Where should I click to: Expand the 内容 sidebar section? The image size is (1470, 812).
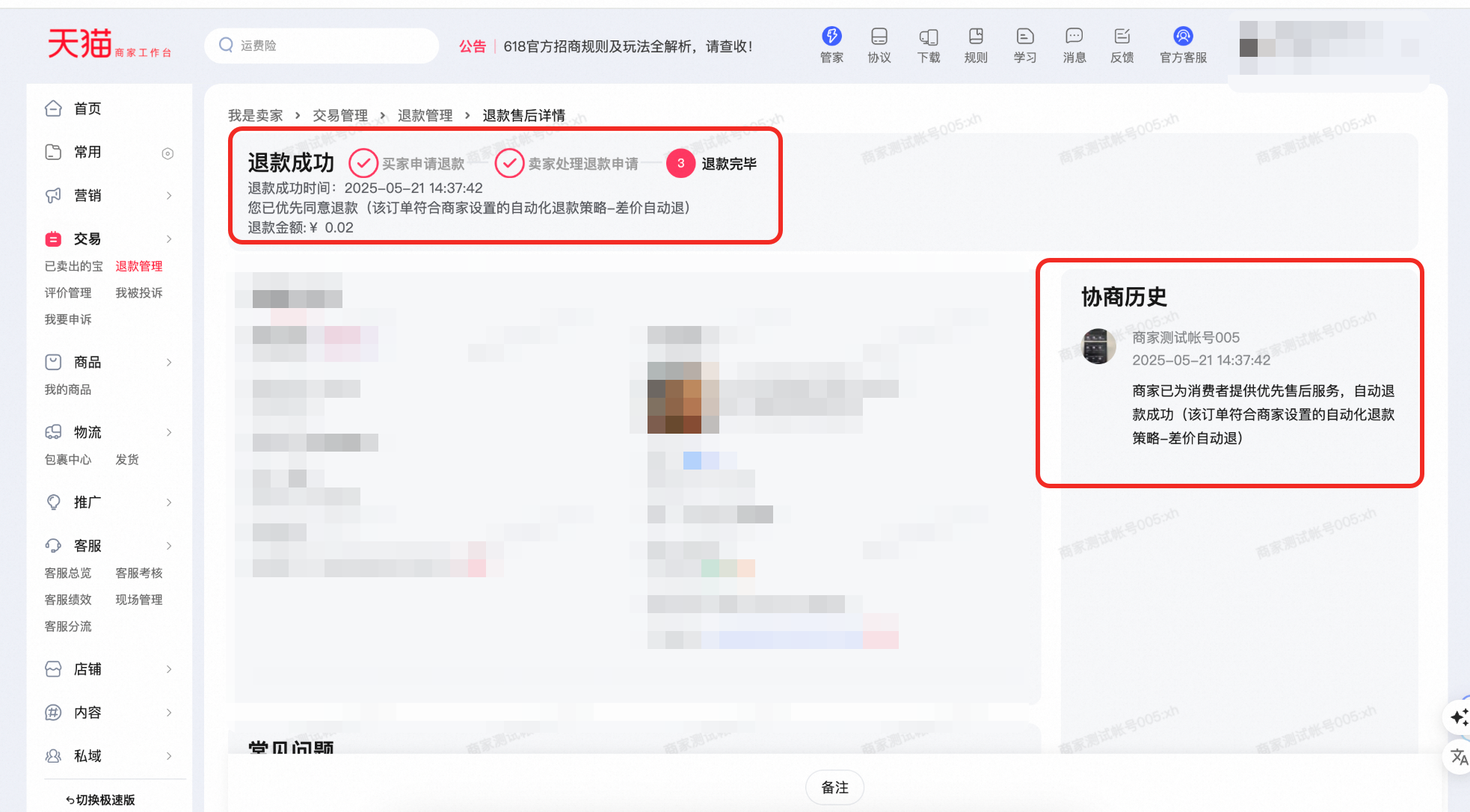click(87, 712)
